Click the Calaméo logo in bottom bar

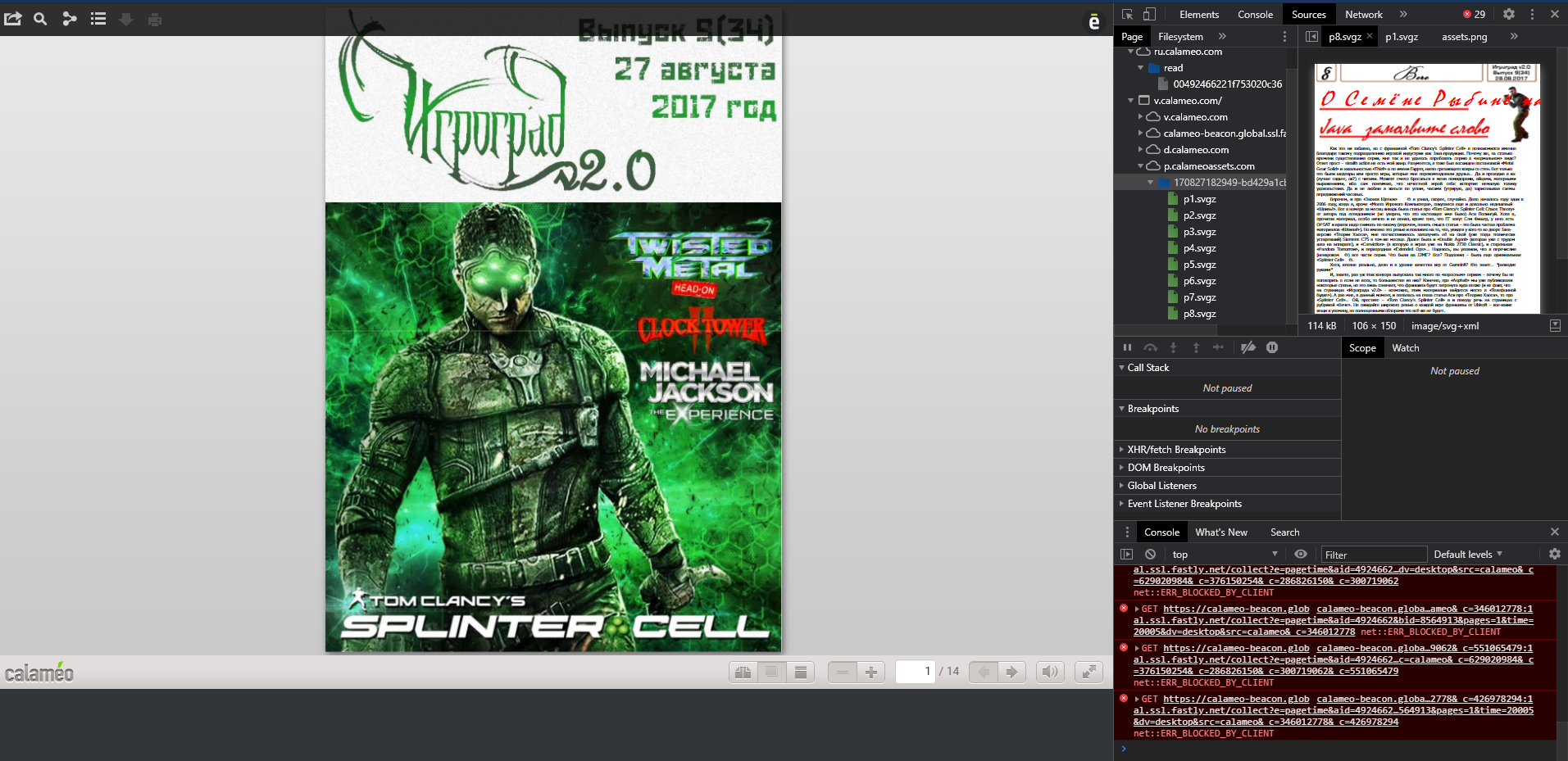(x=39, y=673)
